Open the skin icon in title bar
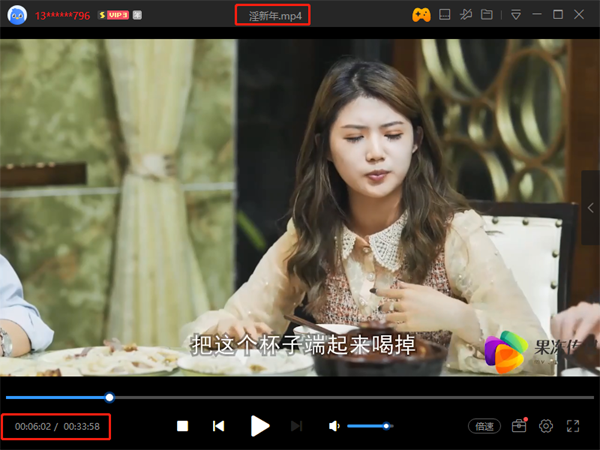Screen dimensions: 600x450 click(443, 15)
